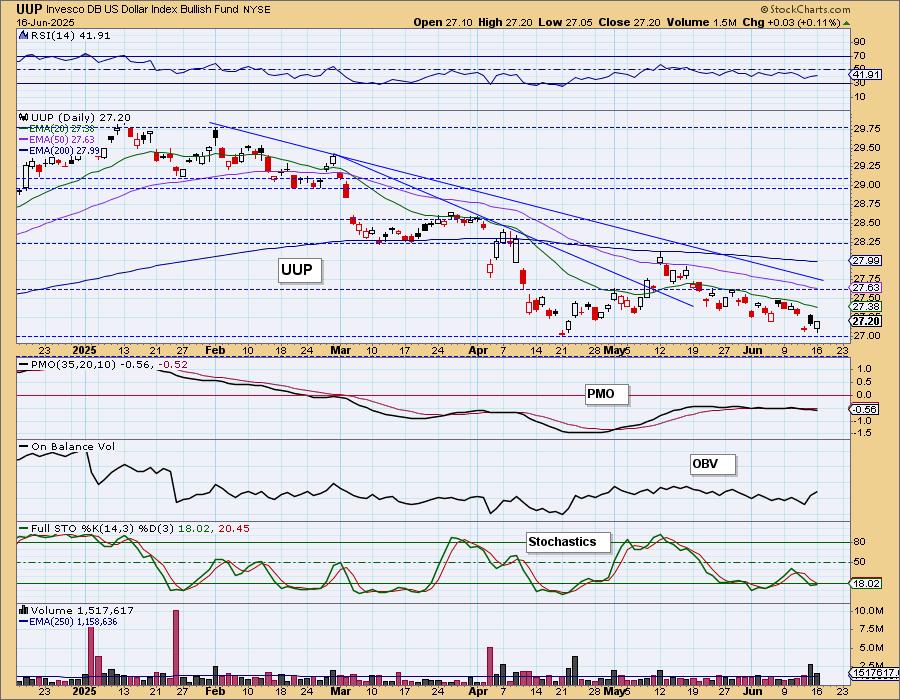Click the tallest volume bar in late January
The height and width of the screenshot is (700, 900).
click(x=176, y=648)
